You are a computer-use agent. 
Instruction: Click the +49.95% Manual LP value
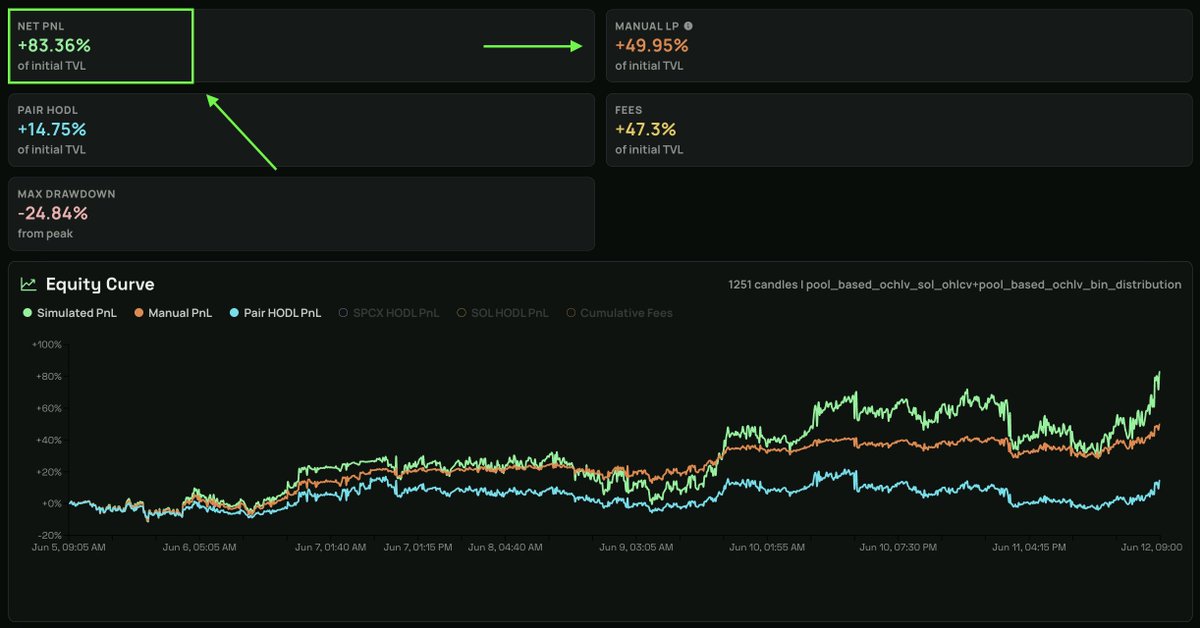pos(651,45)
